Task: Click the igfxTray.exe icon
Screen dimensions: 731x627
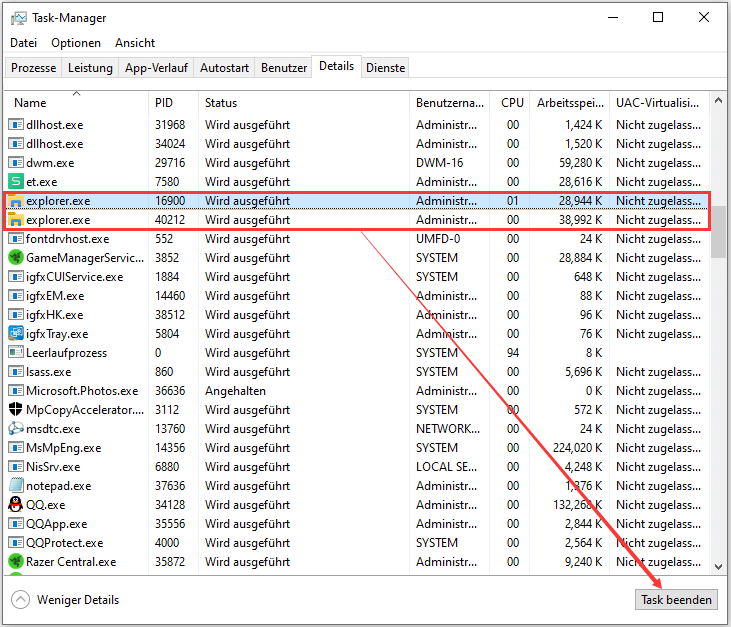Action: pos(16,333)
